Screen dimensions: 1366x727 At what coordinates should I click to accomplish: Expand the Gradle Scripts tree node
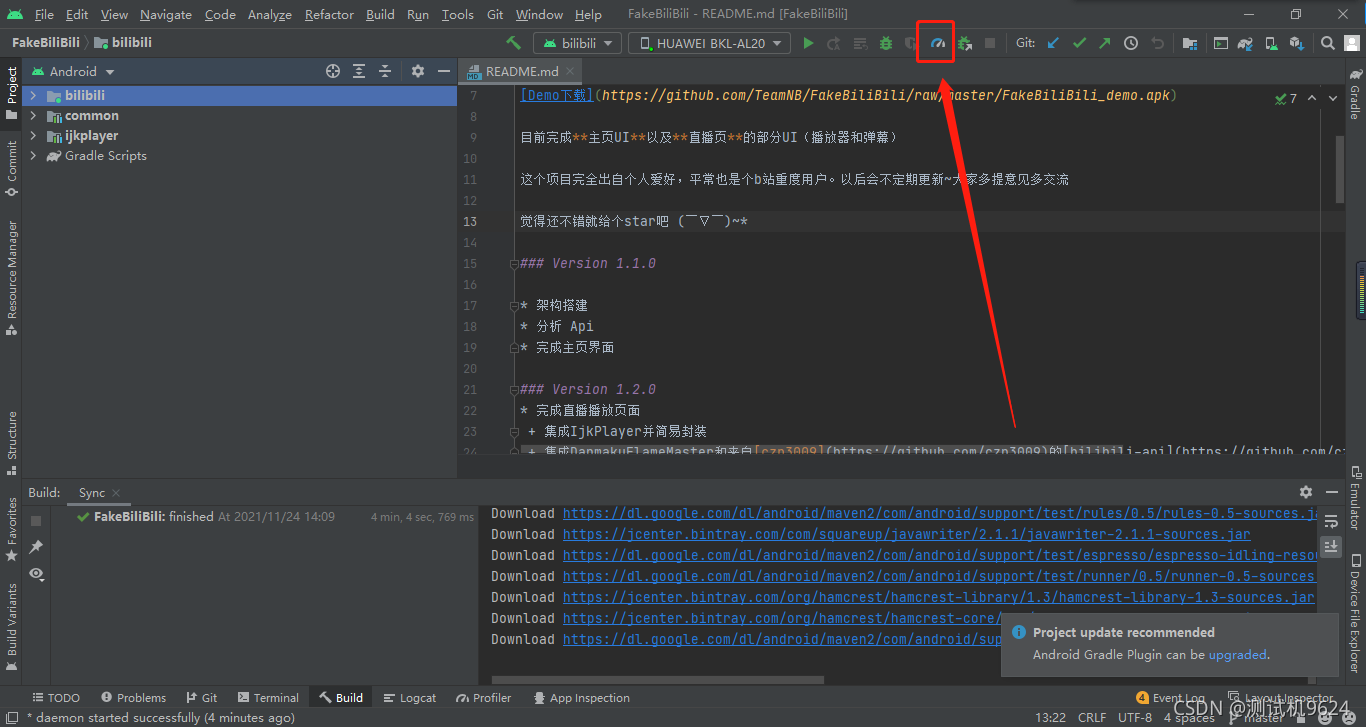point(33,156)
